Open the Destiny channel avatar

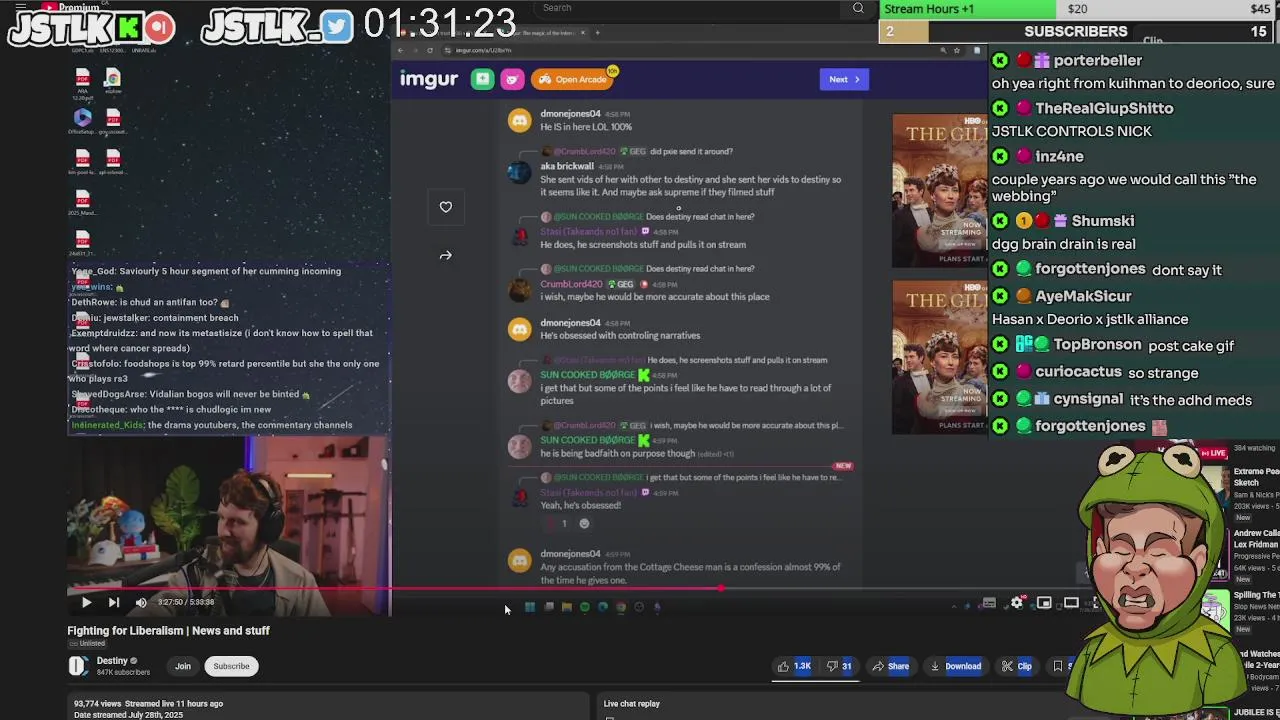click(x=78, y=666)
